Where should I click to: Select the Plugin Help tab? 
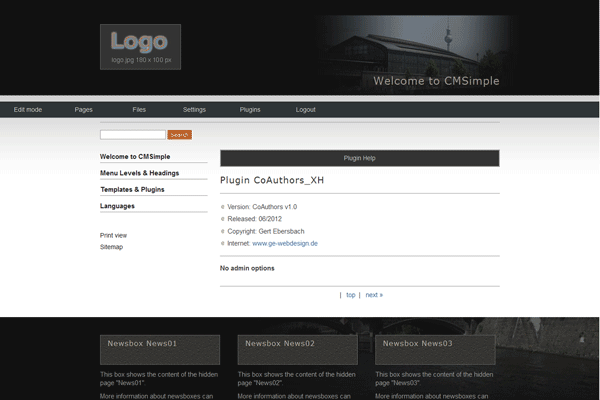pyautogui.click(x=359, y=158)
